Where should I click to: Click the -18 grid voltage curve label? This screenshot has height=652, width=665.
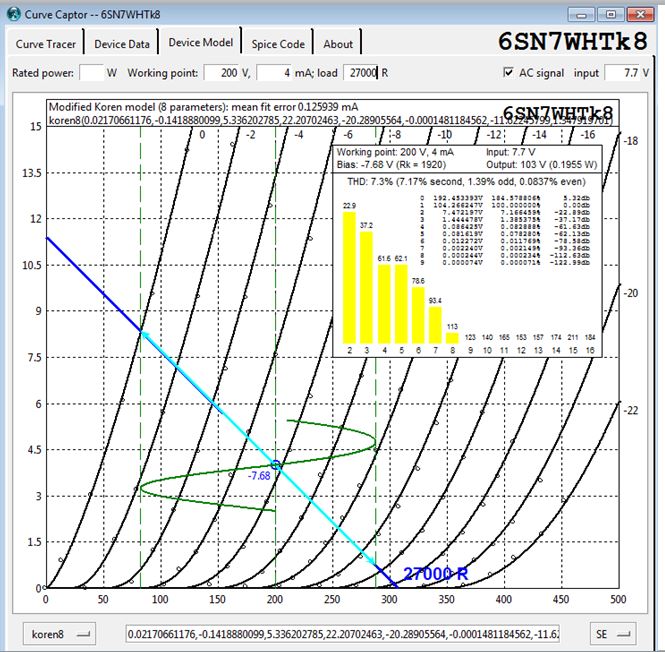[x=631, y=141]
